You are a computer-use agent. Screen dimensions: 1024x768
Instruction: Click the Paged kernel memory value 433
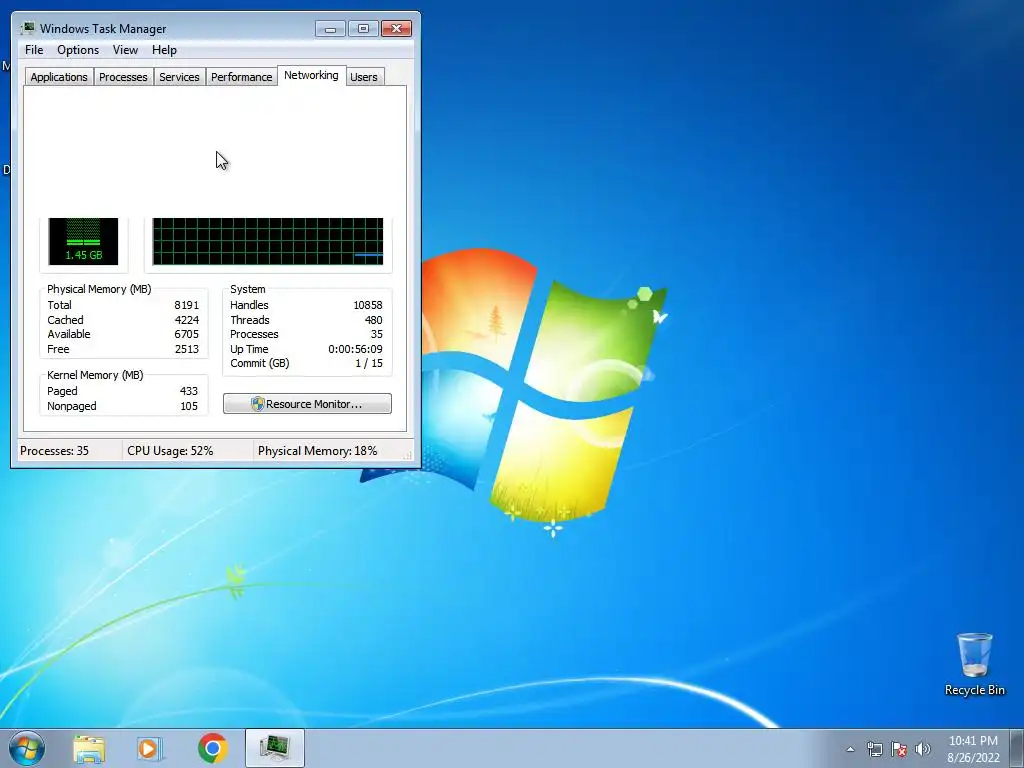(189, 391)
